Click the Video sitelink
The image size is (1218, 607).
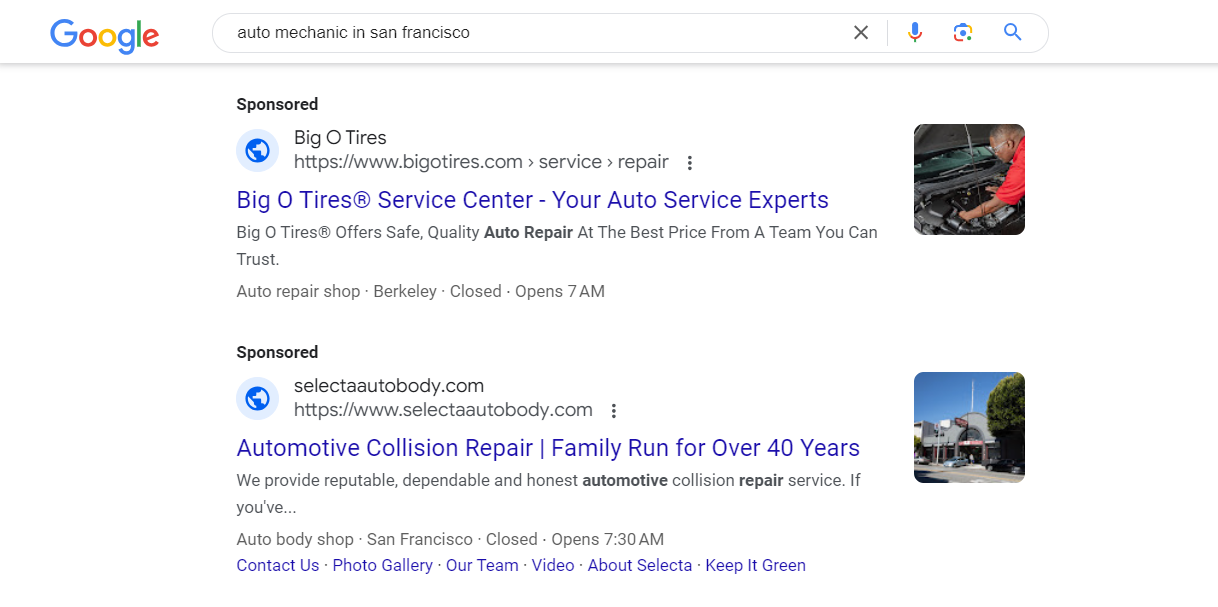pos(553,565)
